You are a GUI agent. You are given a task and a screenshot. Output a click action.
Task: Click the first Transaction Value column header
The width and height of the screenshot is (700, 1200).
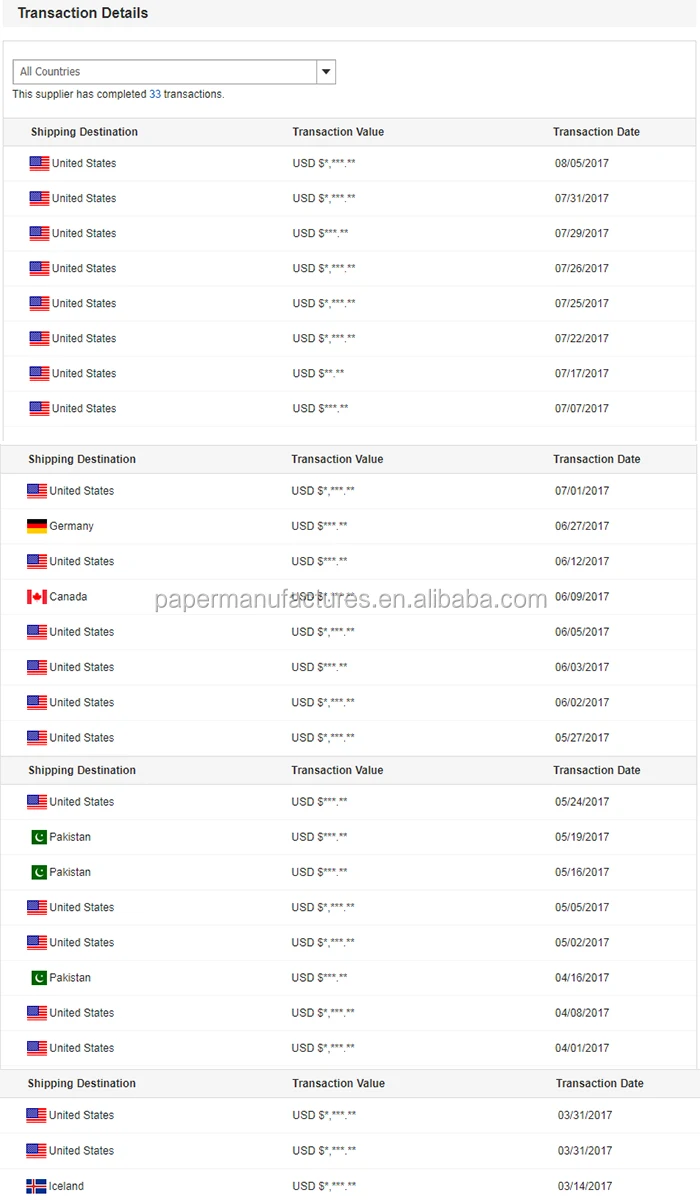point(338,132)
